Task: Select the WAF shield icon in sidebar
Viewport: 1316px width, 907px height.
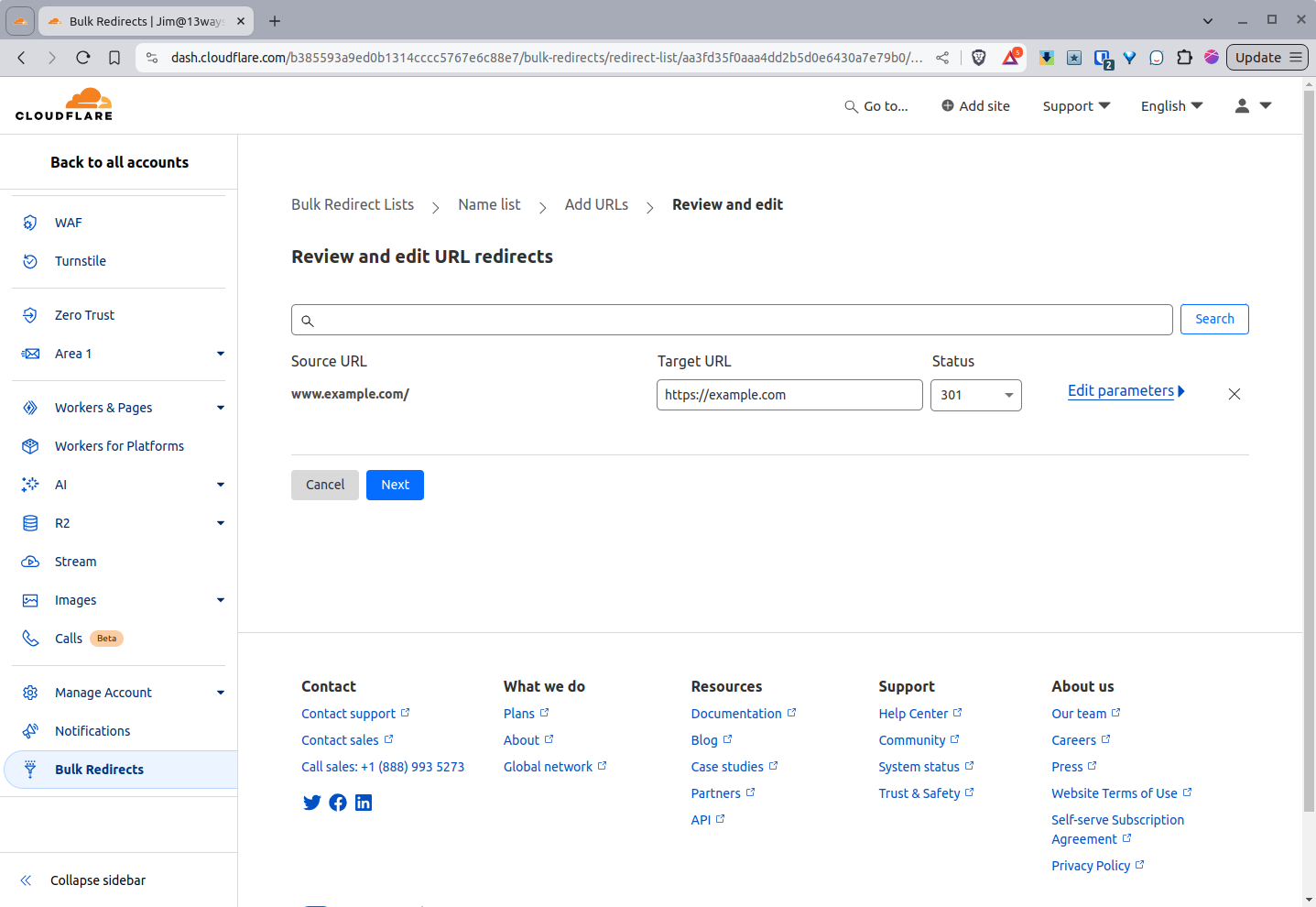Action: pyautogui.click(x=28, y=223)
